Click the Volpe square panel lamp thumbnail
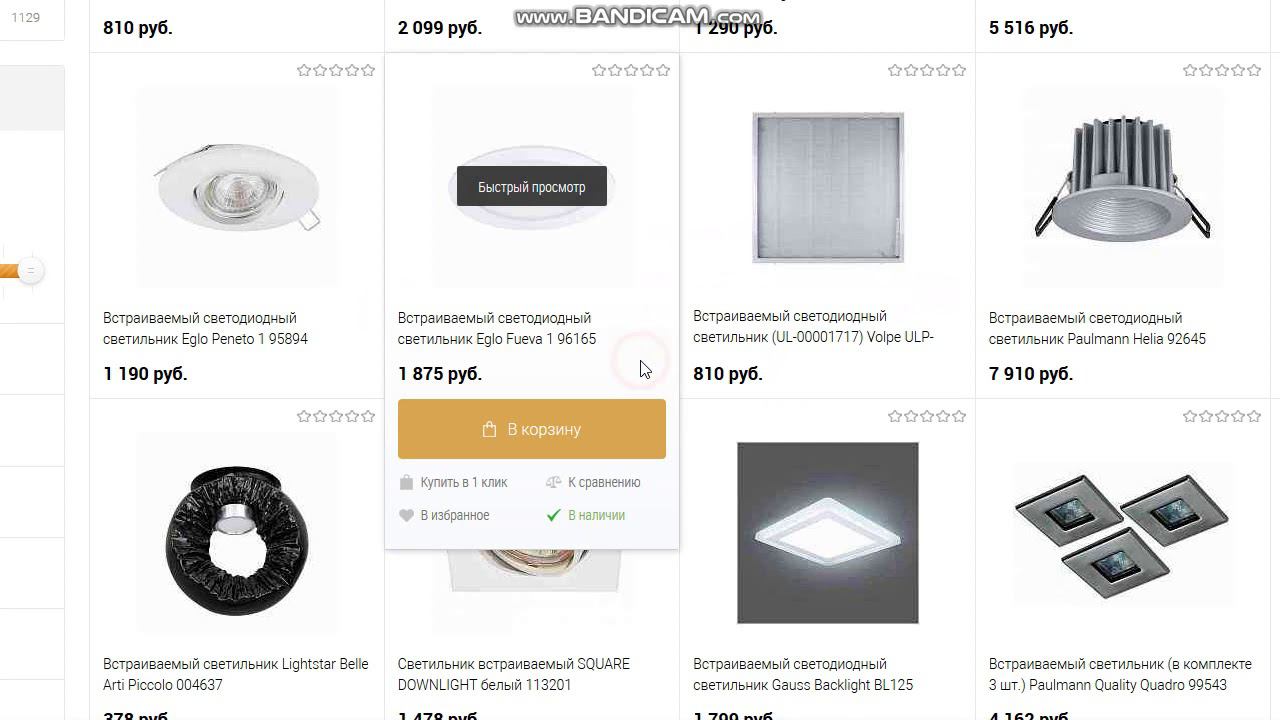Image resolution: width=1280 pixels, height=720 pixels. pos(828,187)
